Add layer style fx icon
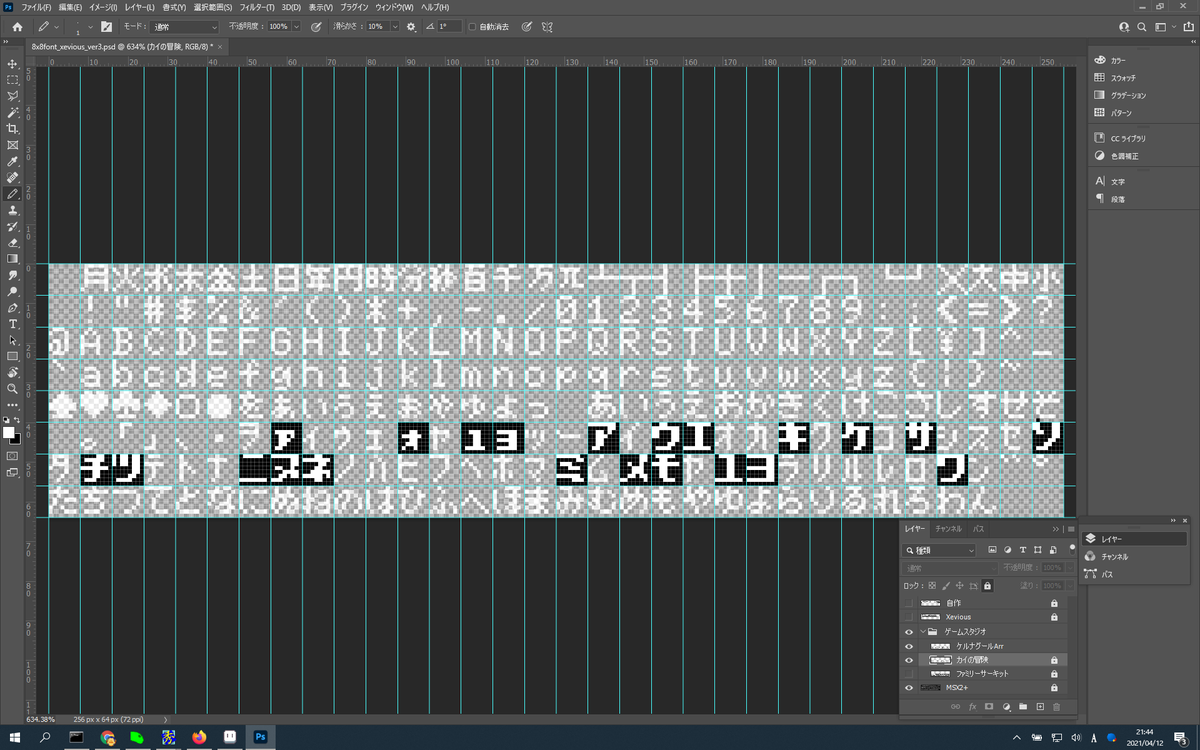The height and width of the screenshot is (750, 1200). point(972,707)
